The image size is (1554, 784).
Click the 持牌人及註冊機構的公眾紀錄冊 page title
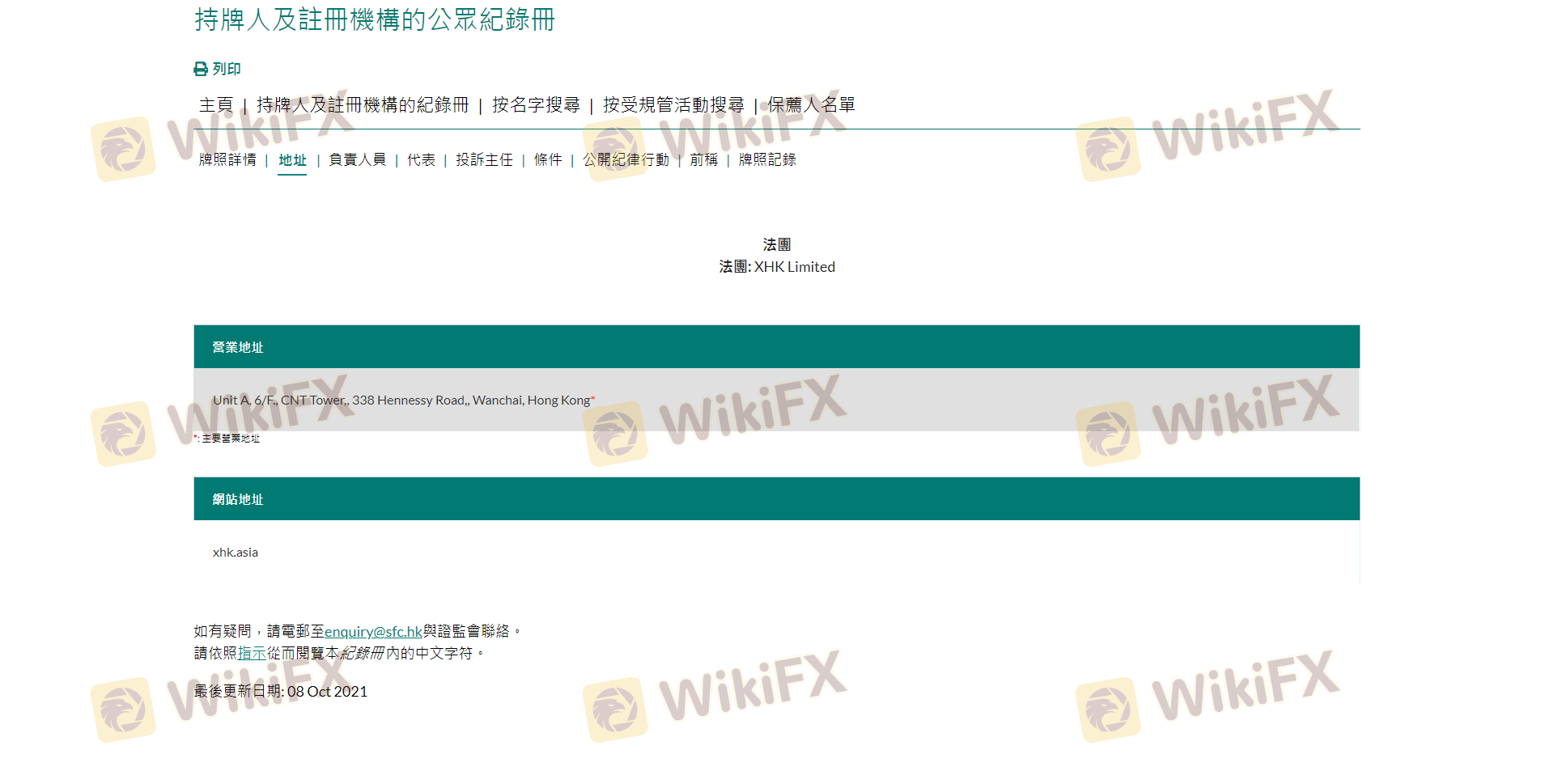[x=375, y=19]
